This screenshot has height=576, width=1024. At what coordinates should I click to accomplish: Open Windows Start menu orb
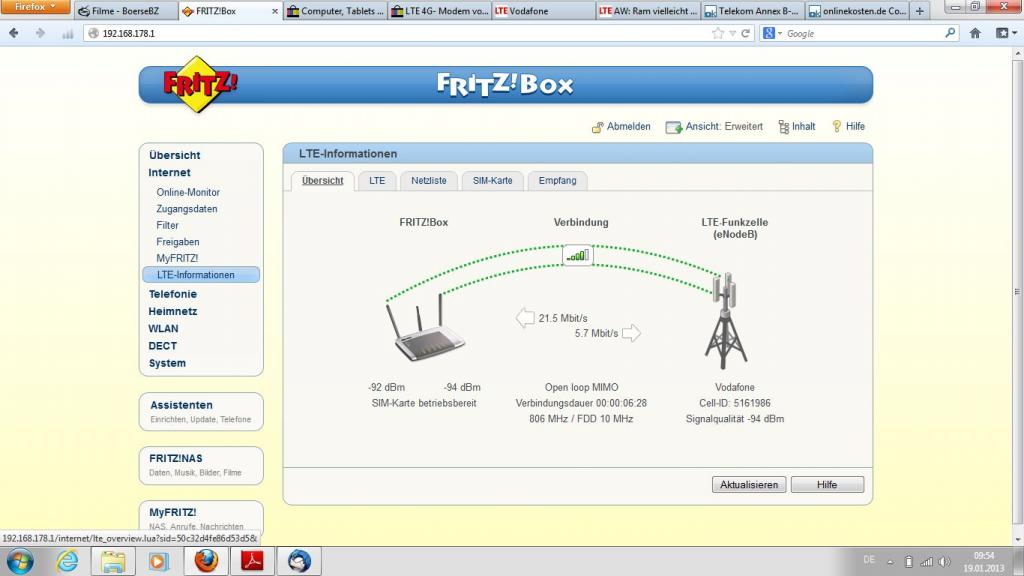click(x=20, y=562)
